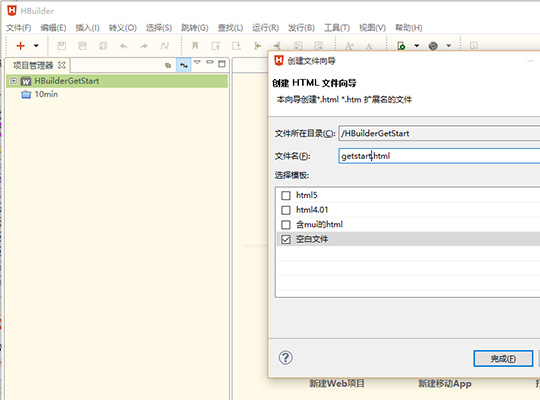Open the 查找(L) menu
This screenshot has width=540, height=400.
(x=230, y=28)
